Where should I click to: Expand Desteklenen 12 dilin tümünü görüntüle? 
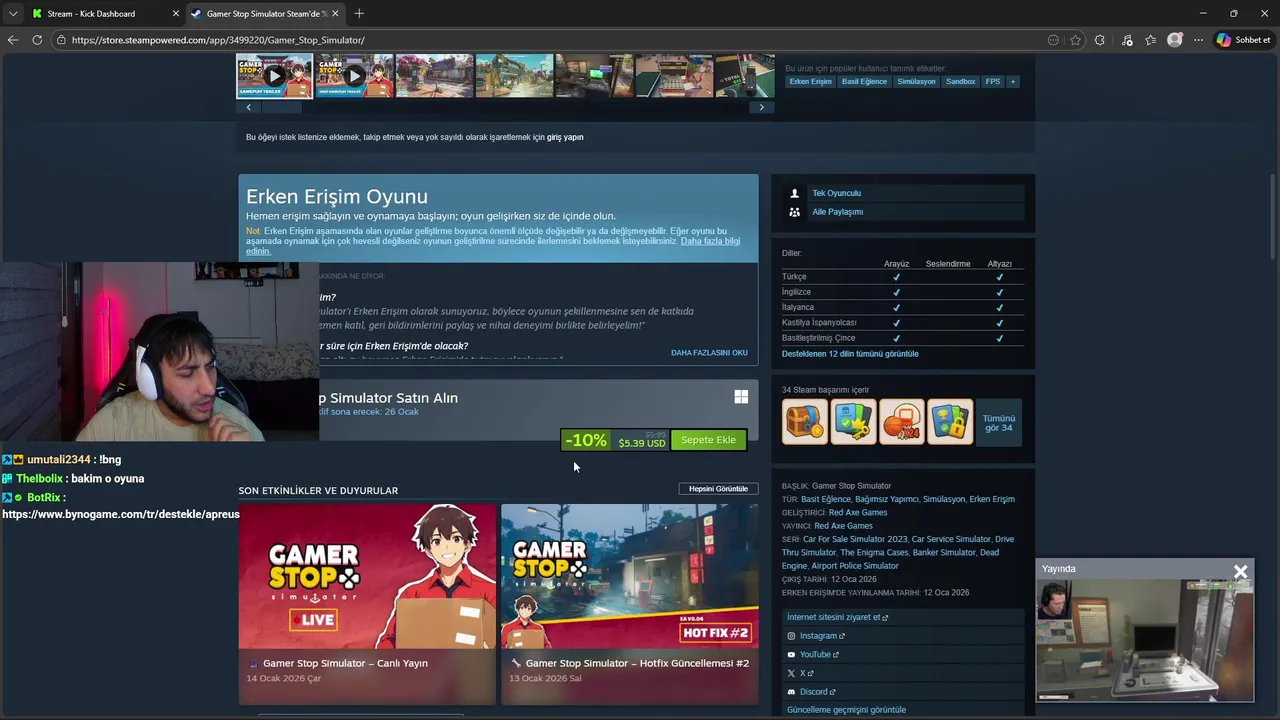pyautogui.click(x=850, y=354)
